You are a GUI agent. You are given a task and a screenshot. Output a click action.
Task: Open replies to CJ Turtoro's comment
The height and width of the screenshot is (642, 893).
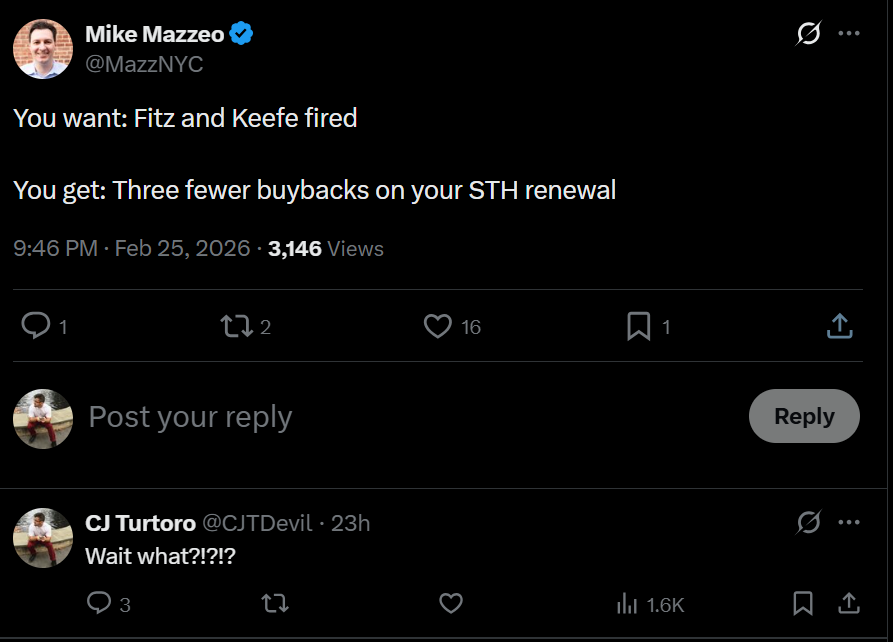(x=100, y=603)
